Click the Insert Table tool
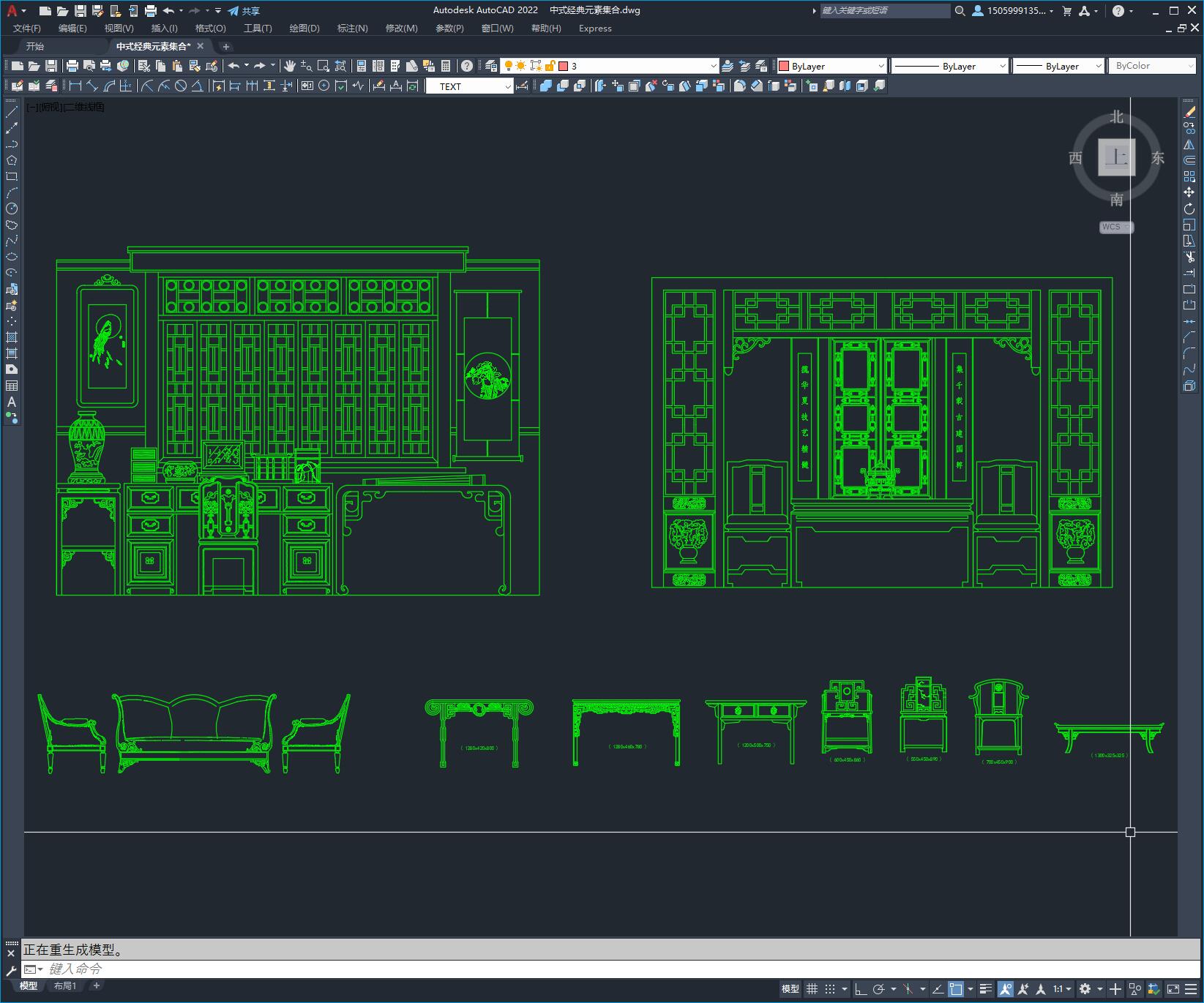Screen dimensions: 1204x1003 click(x=12, y=386)
